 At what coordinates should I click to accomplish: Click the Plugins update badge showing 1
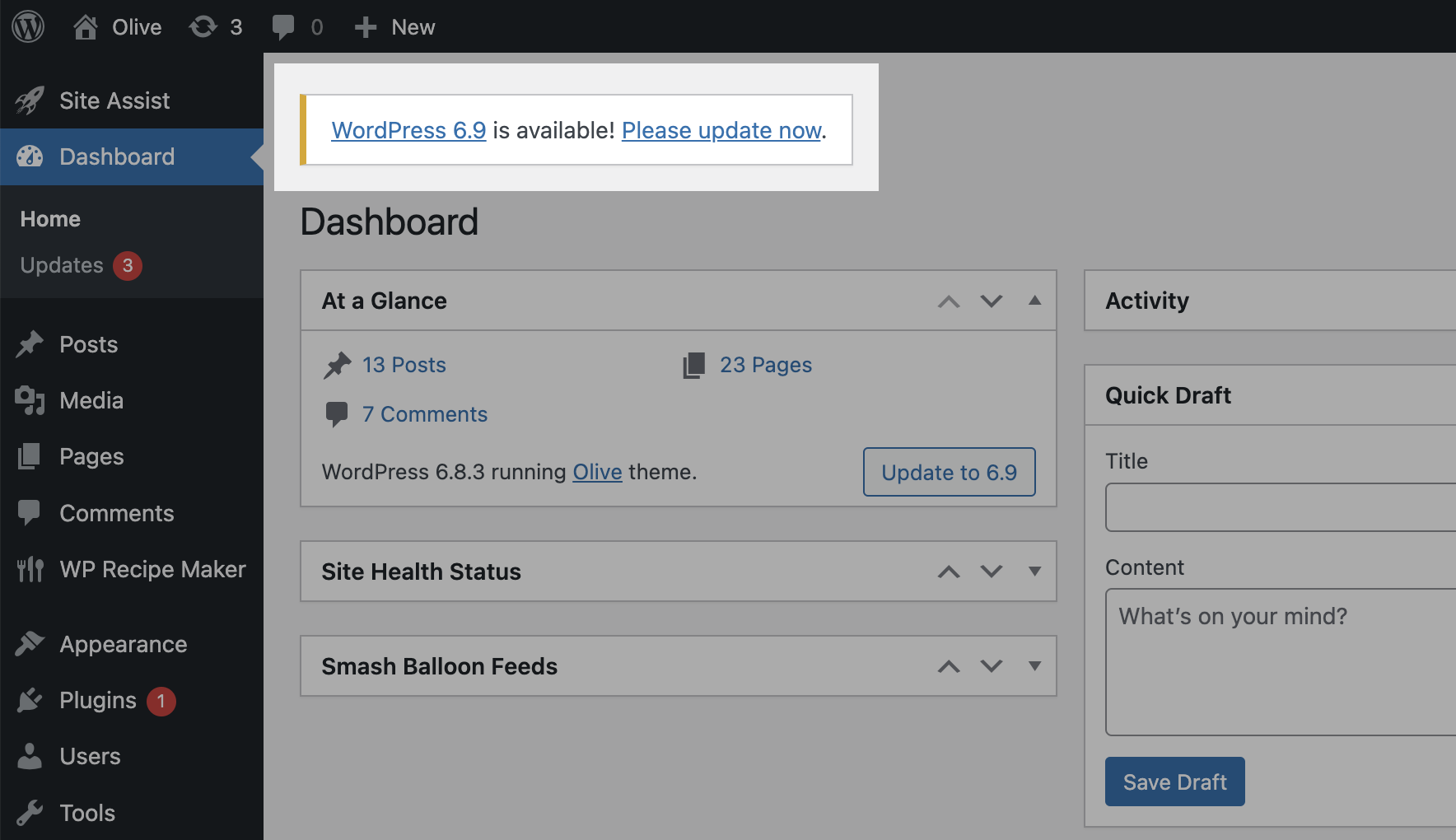pos(161,701)
